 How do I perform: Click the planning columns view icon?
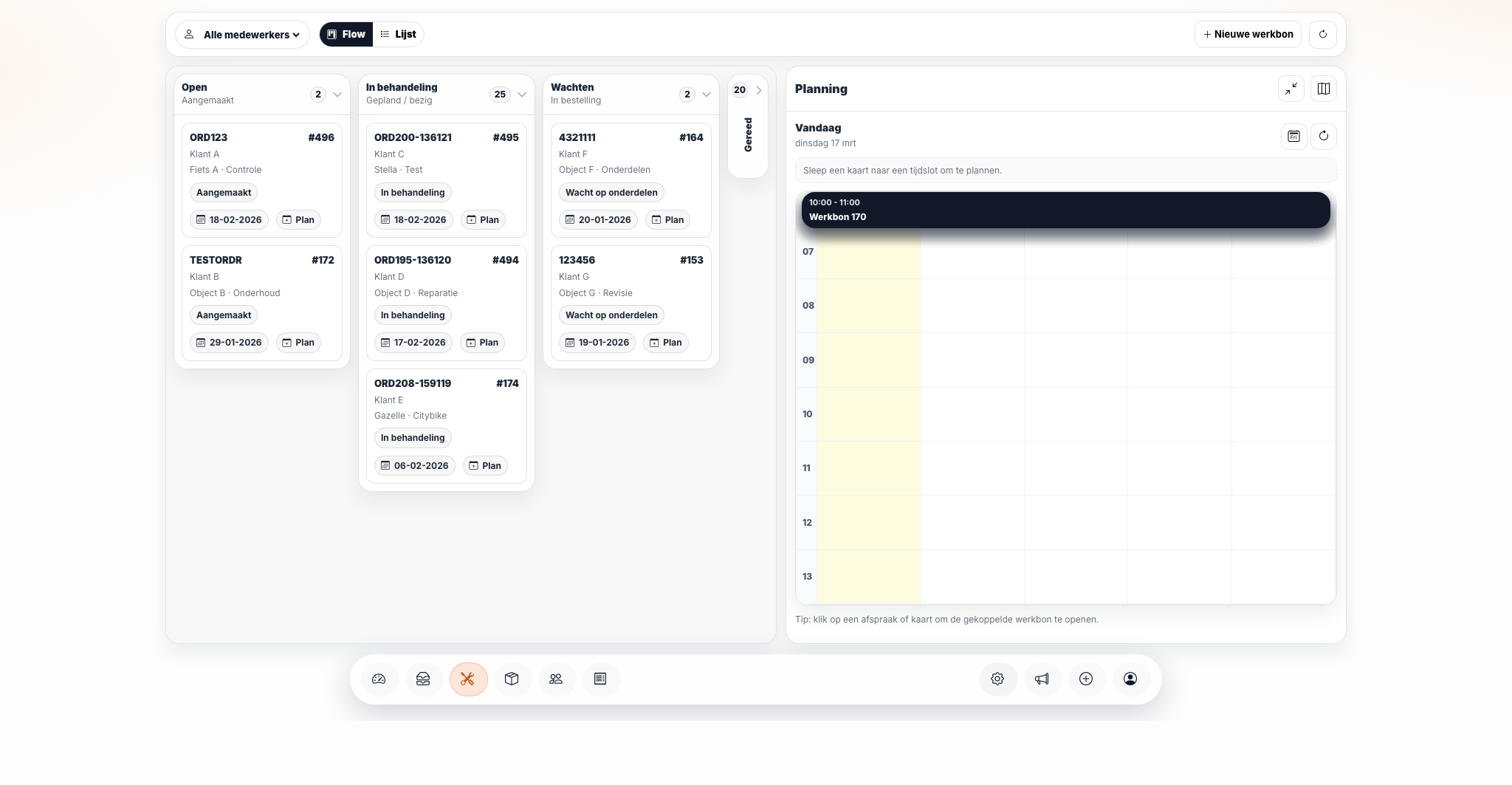click(1324, 89)
